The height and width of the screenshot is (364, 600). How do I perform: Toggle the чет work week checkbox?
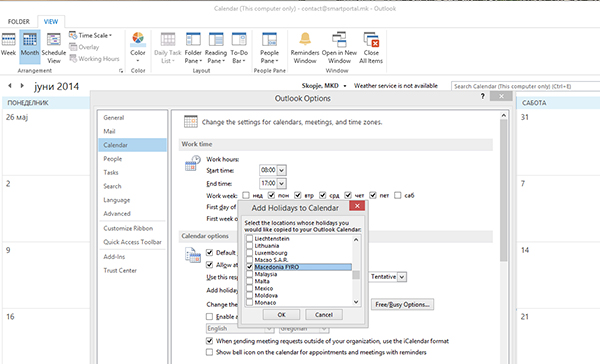tap(348, 195)
